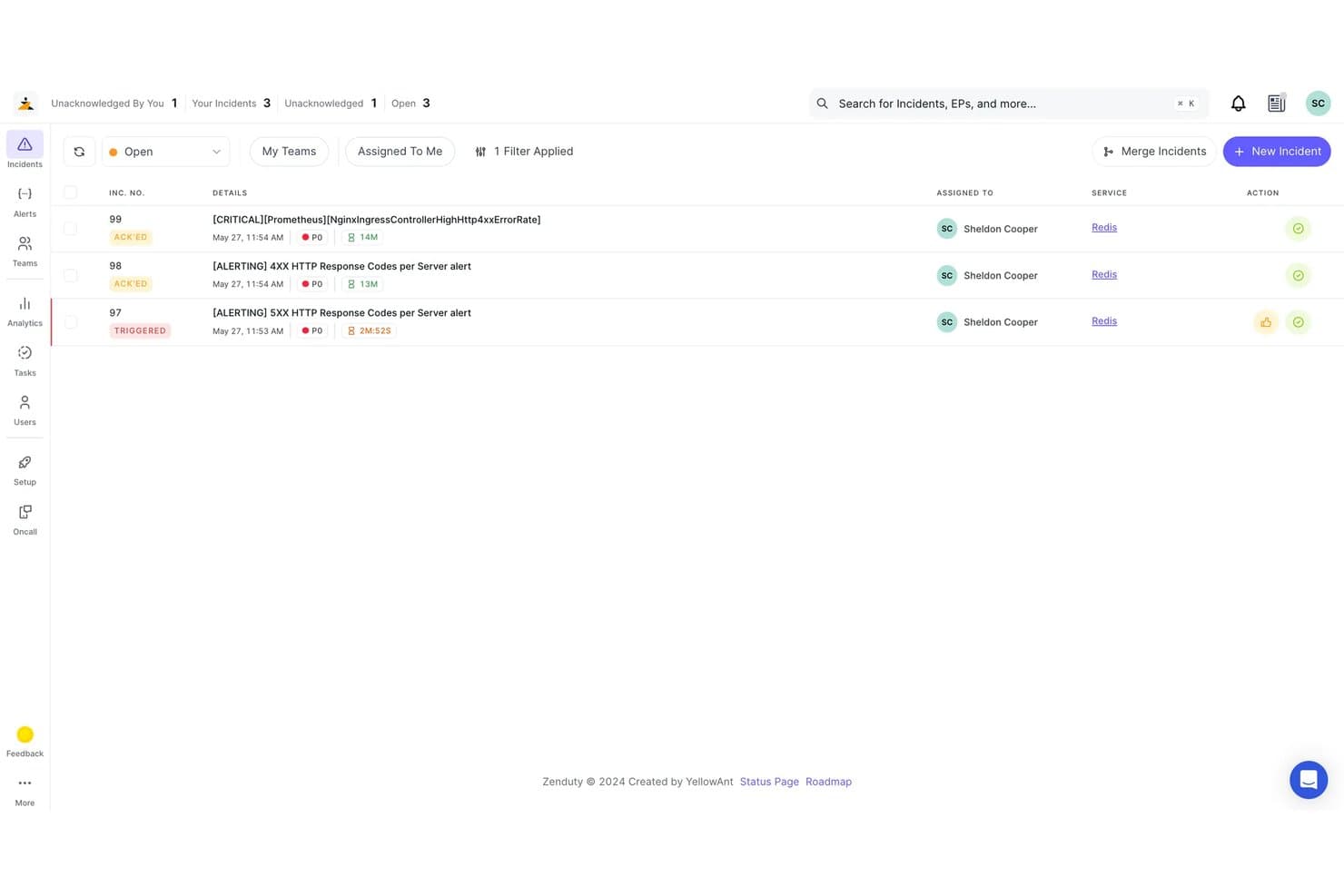Refresh the incidents list
The height and width of the screenshot is (896, 1344).
tap(79, 152)
